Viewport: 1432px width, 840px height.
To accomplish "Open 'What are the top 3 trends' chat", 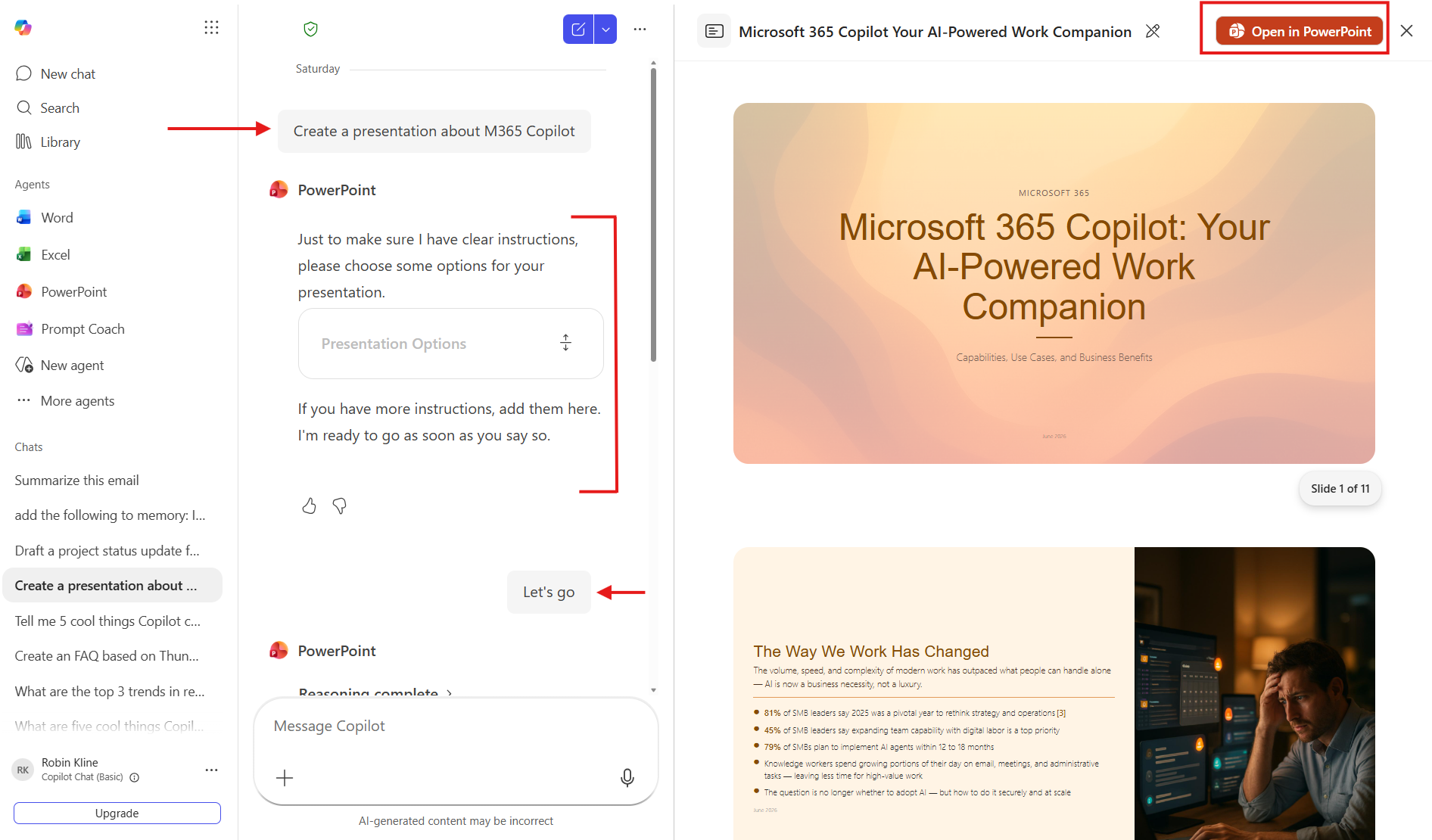I will (x=111, y=692).
